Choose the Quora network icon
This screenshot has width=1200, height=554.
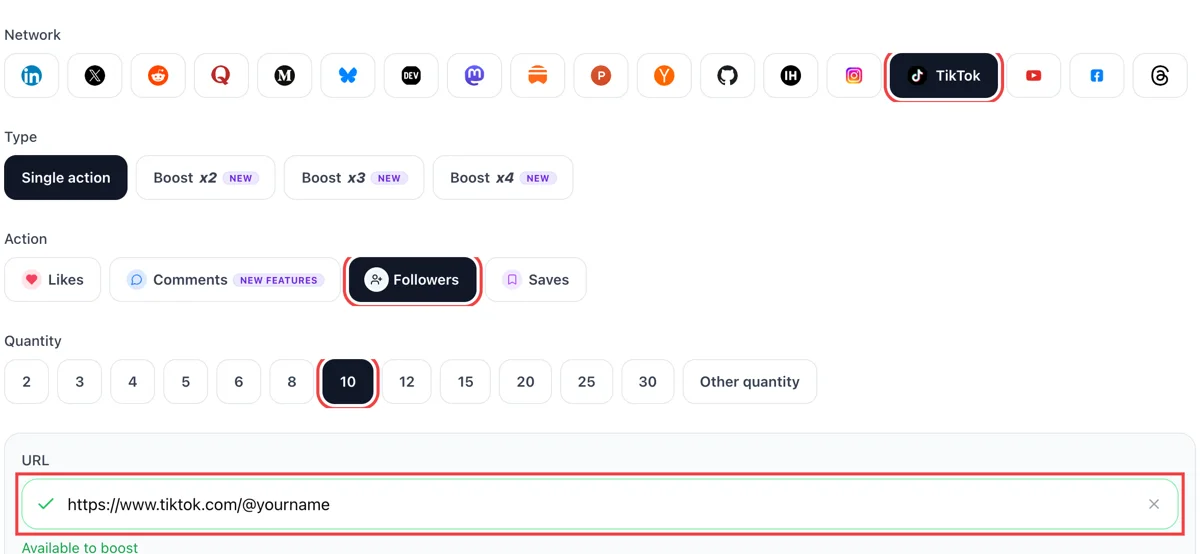coord(221,76)
